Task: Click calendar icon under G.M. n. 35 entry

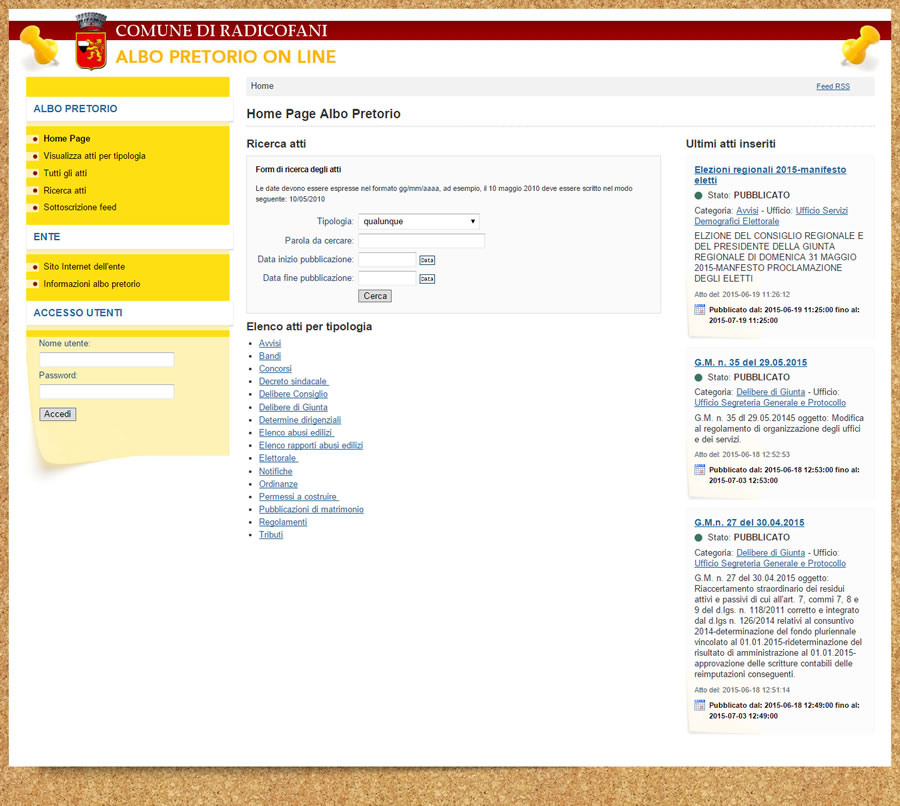Action: (x=700, y=469)
